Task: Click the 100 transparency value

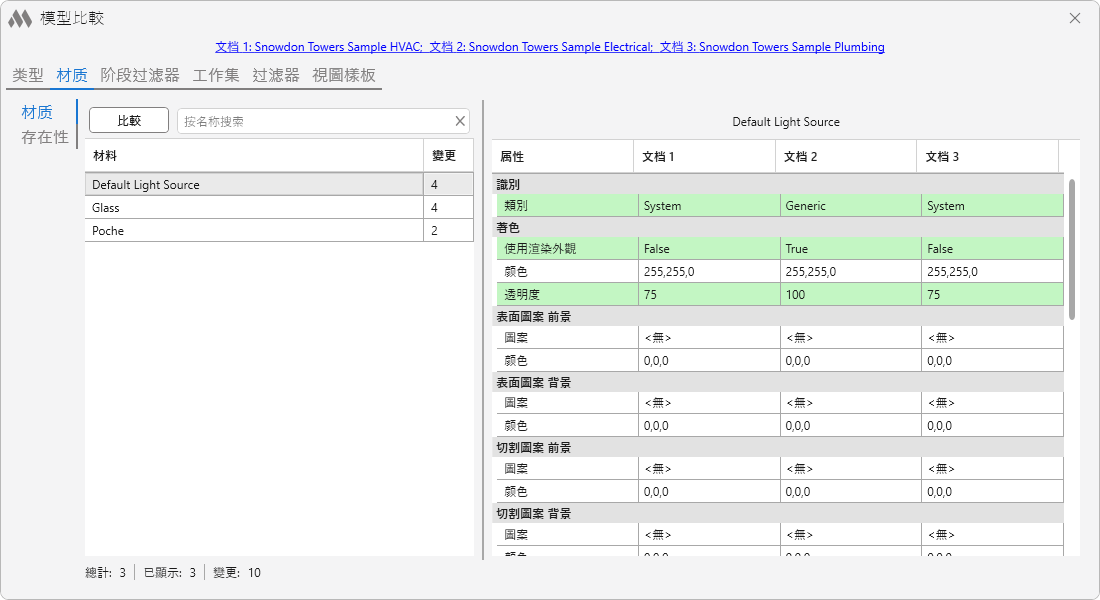Action: [850, 295]
